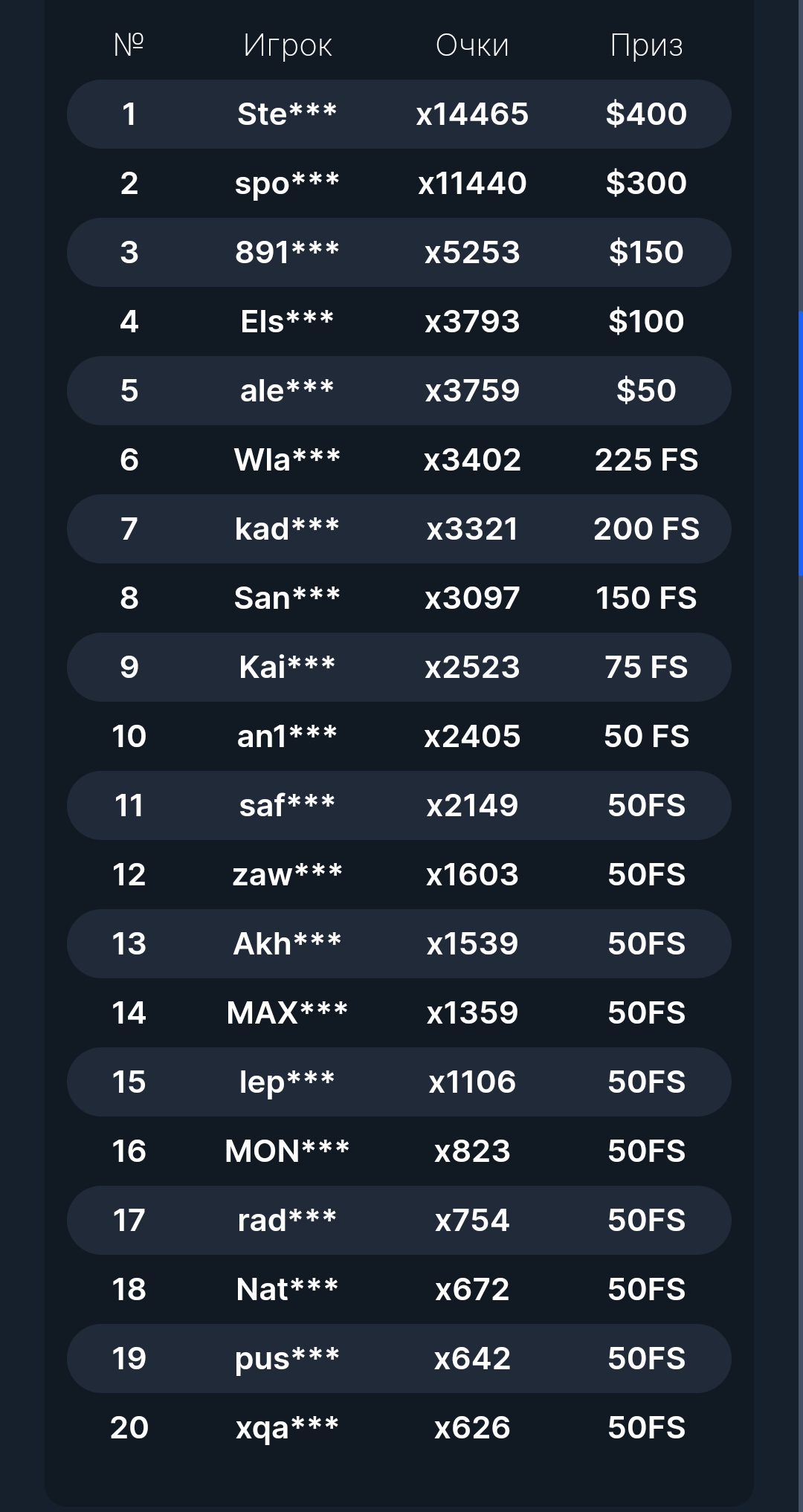Select the MON*** row at rank 16

point(399,1151)
